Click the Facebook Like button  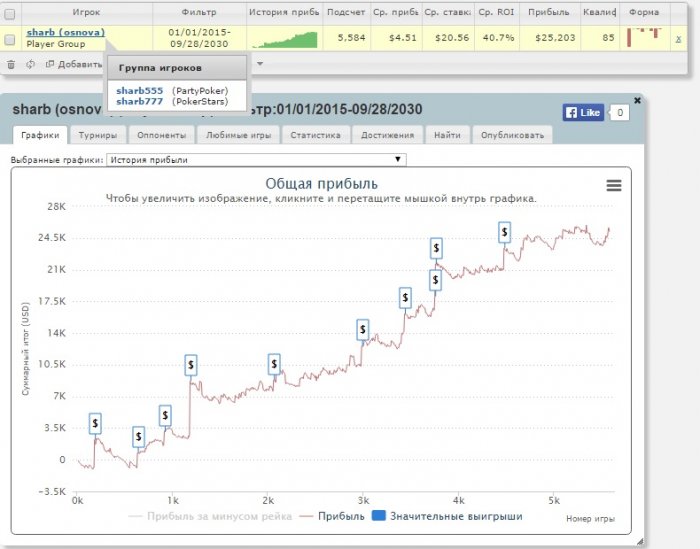[583, 112]
